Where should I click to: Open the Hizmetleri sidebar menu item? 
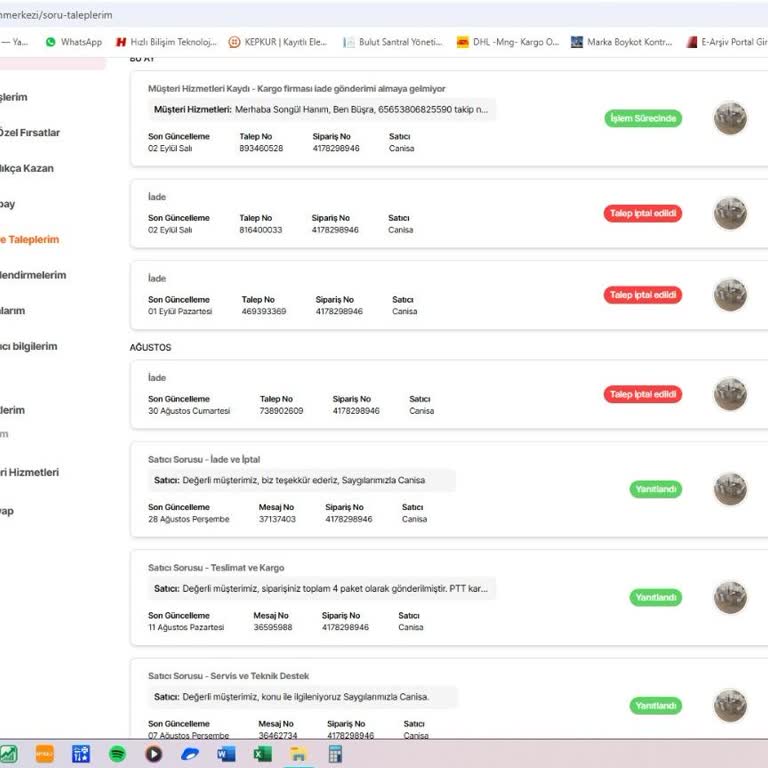click(x=30, y=472)
